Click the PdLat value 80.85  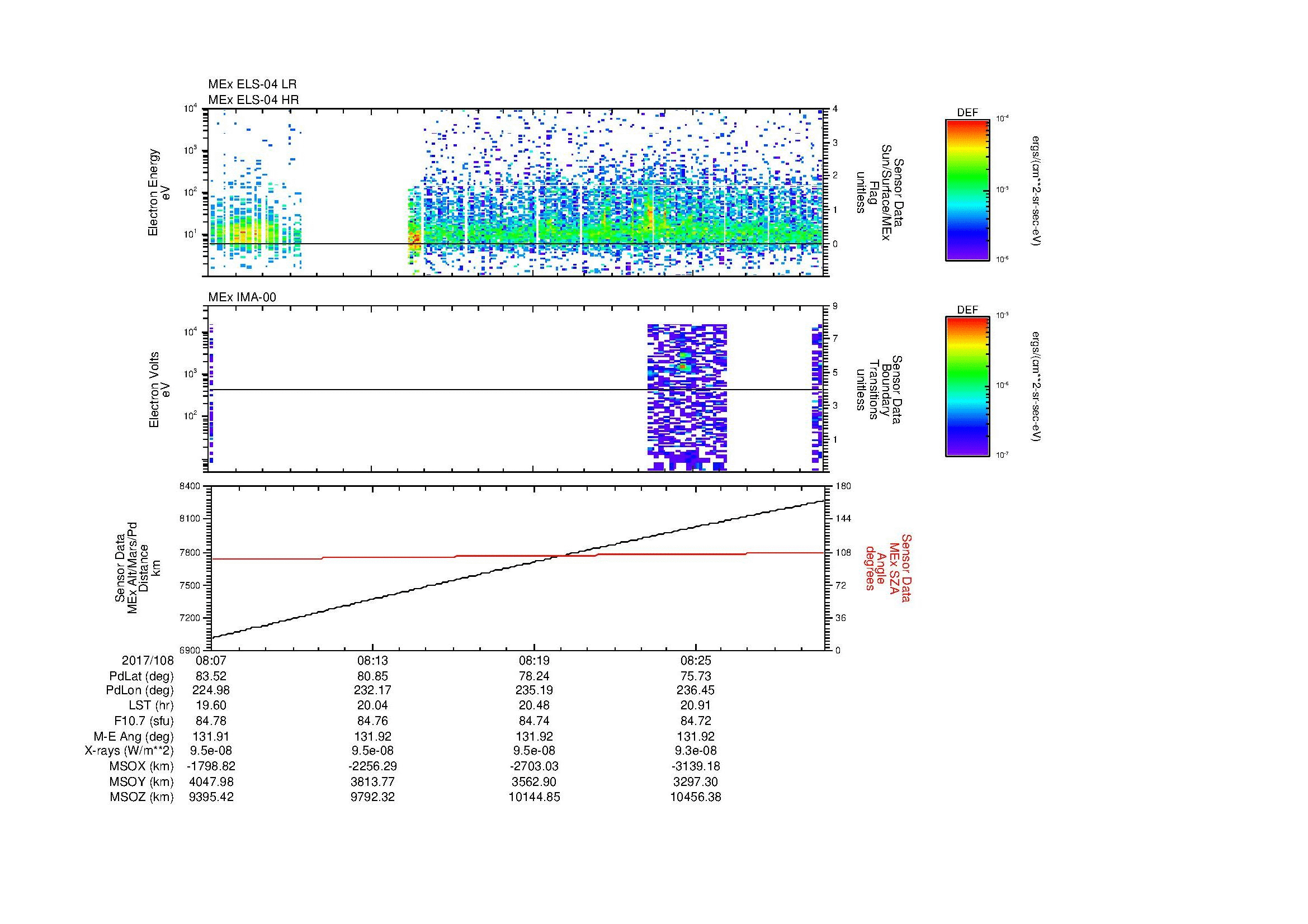pyautogui.click(x=372, y=676)
